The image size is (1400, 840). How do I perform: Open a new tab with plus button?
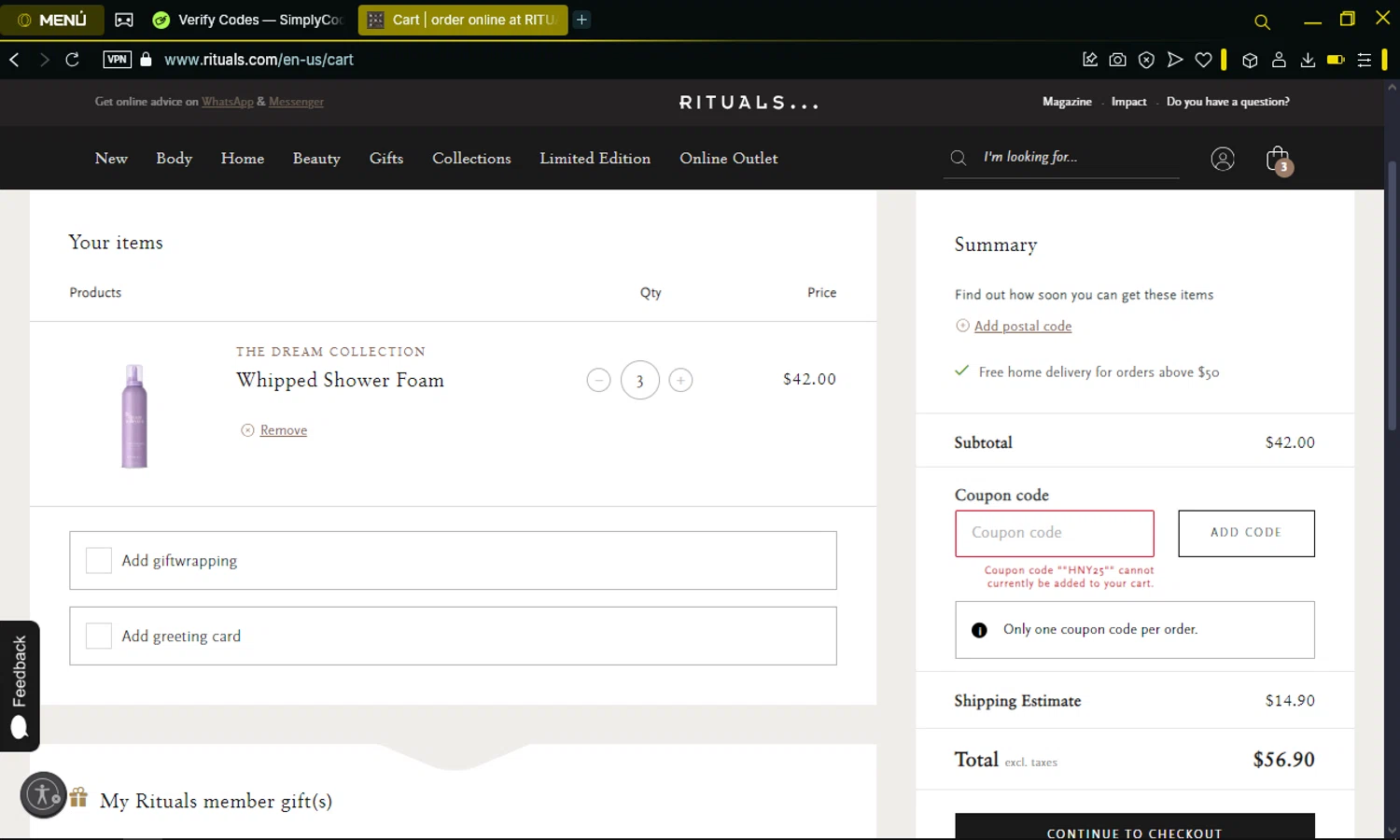(x=581, y=20)
